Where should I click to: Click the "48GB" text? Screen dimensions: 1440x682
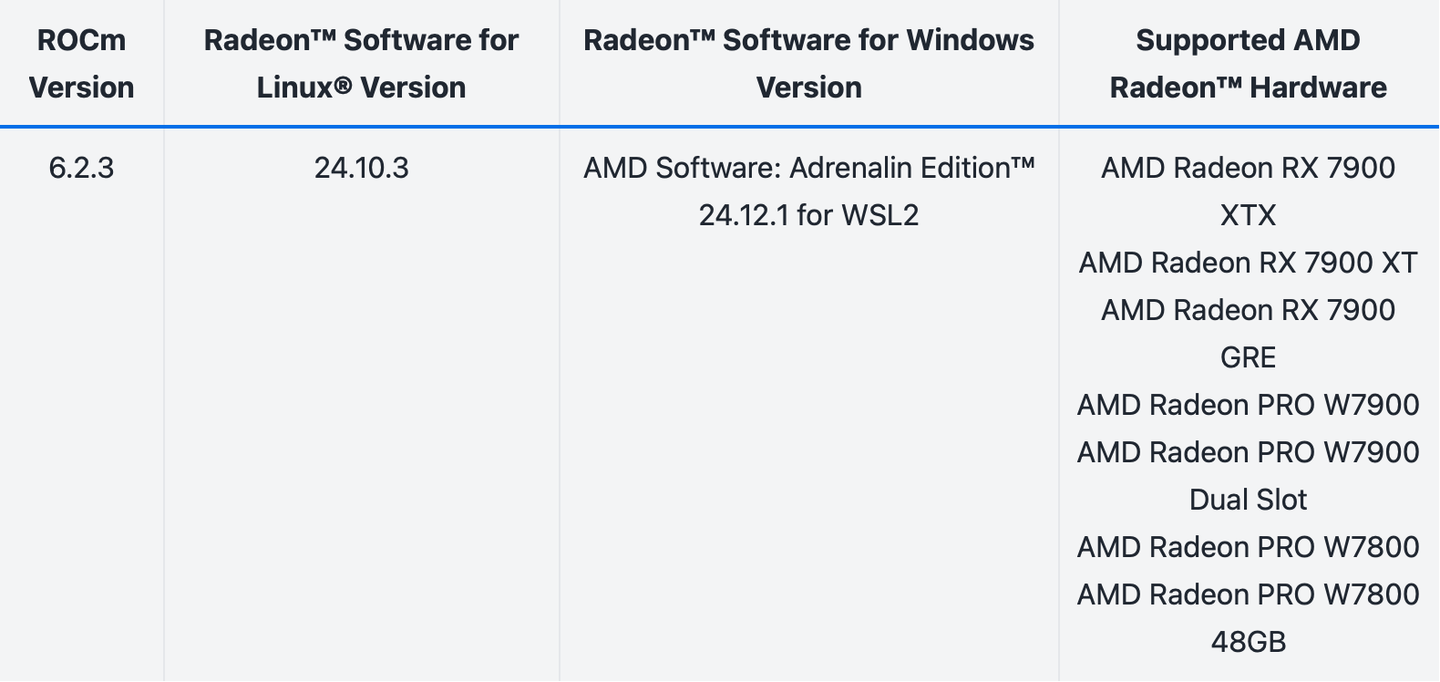coord(1248,641)
